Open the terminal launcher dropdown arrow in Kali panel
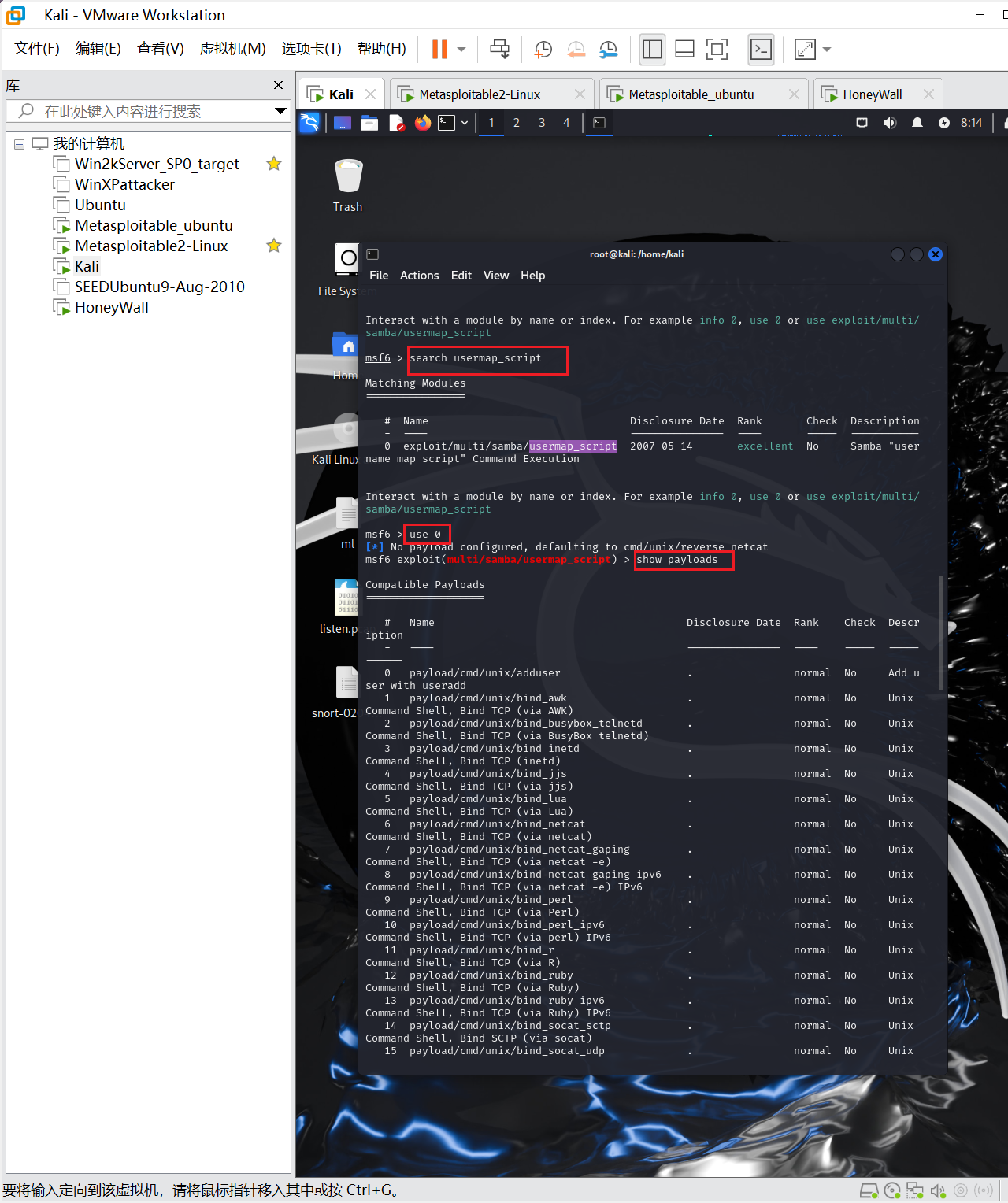Viewport: 1008px width, 1203px height. coord(465,123)
